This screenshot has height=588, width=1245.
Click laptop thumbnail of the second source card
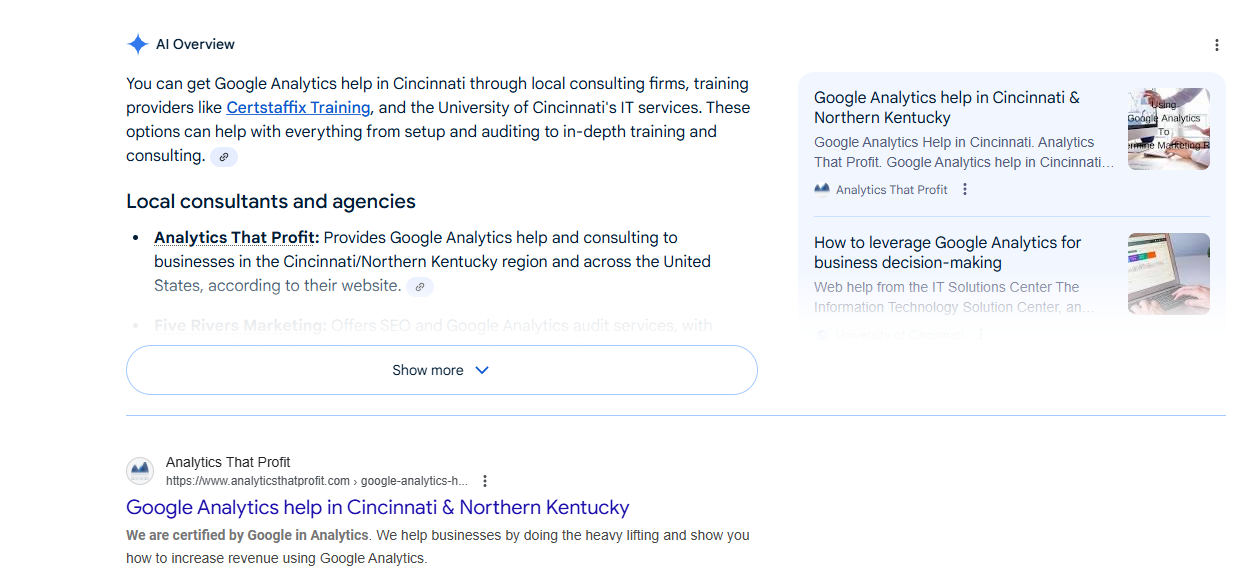coord(1168,273)
